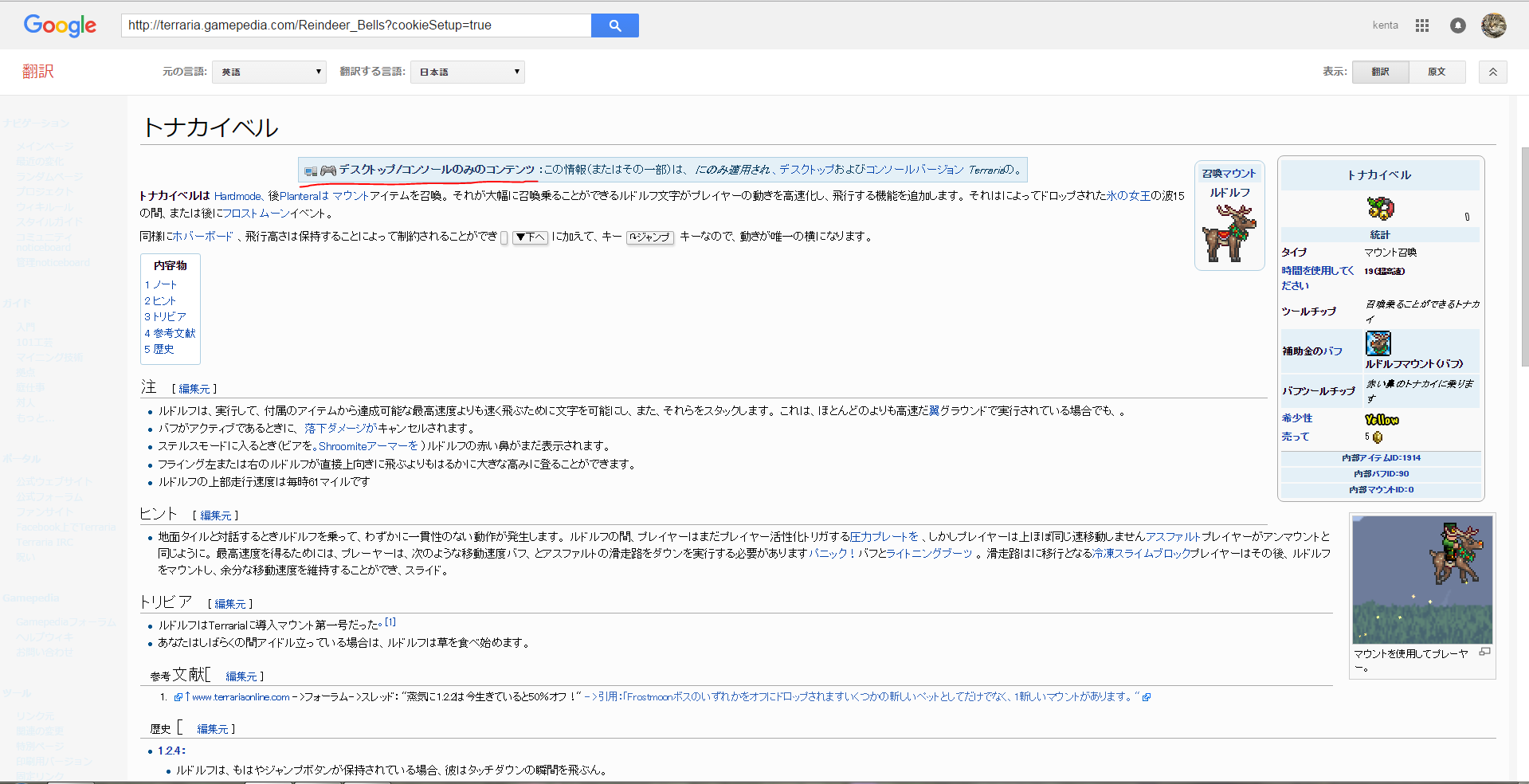
Task: Switch display back to 翻訳 view
Action: (x=1380, y=72)
